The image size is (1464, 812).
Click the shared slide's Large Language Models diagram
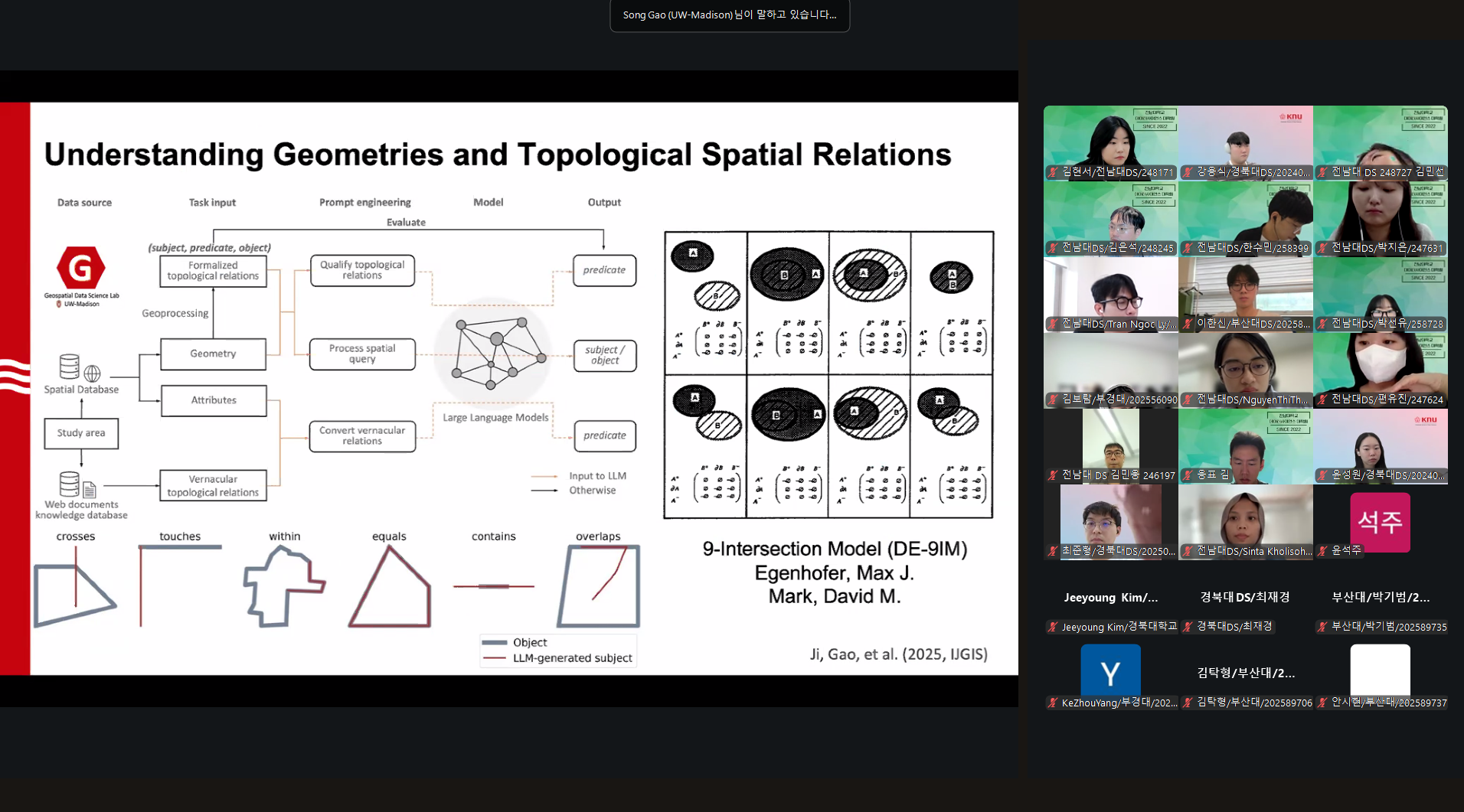[495, 353]
